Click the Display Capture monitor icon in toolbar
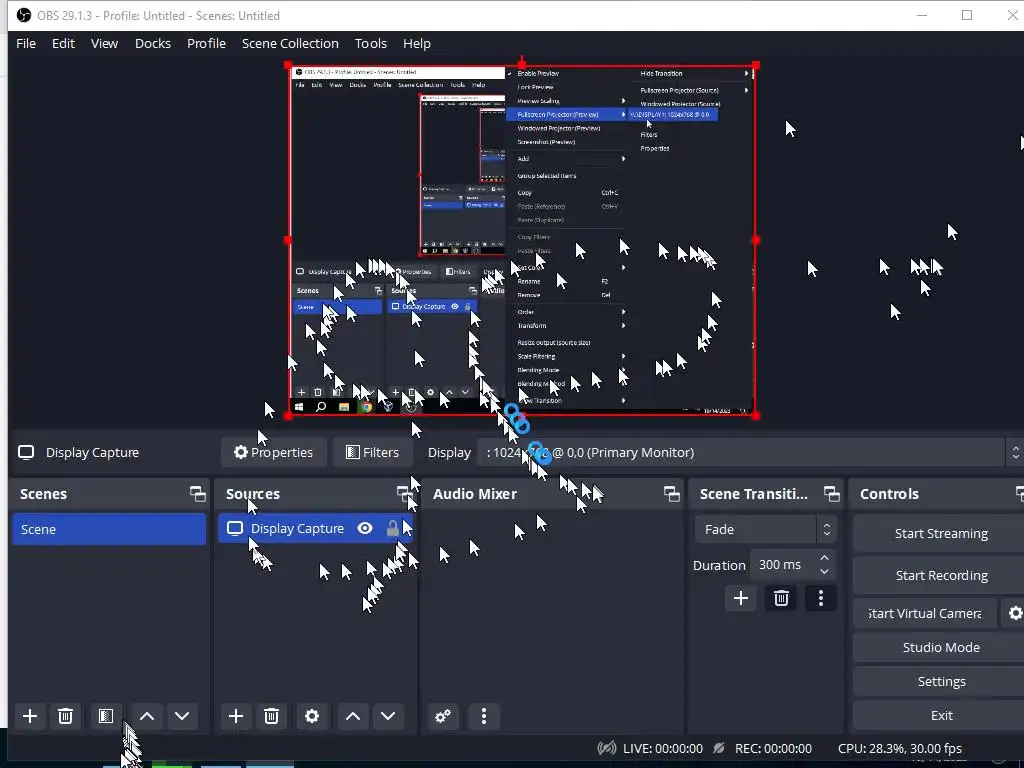 tap(26, 453)
